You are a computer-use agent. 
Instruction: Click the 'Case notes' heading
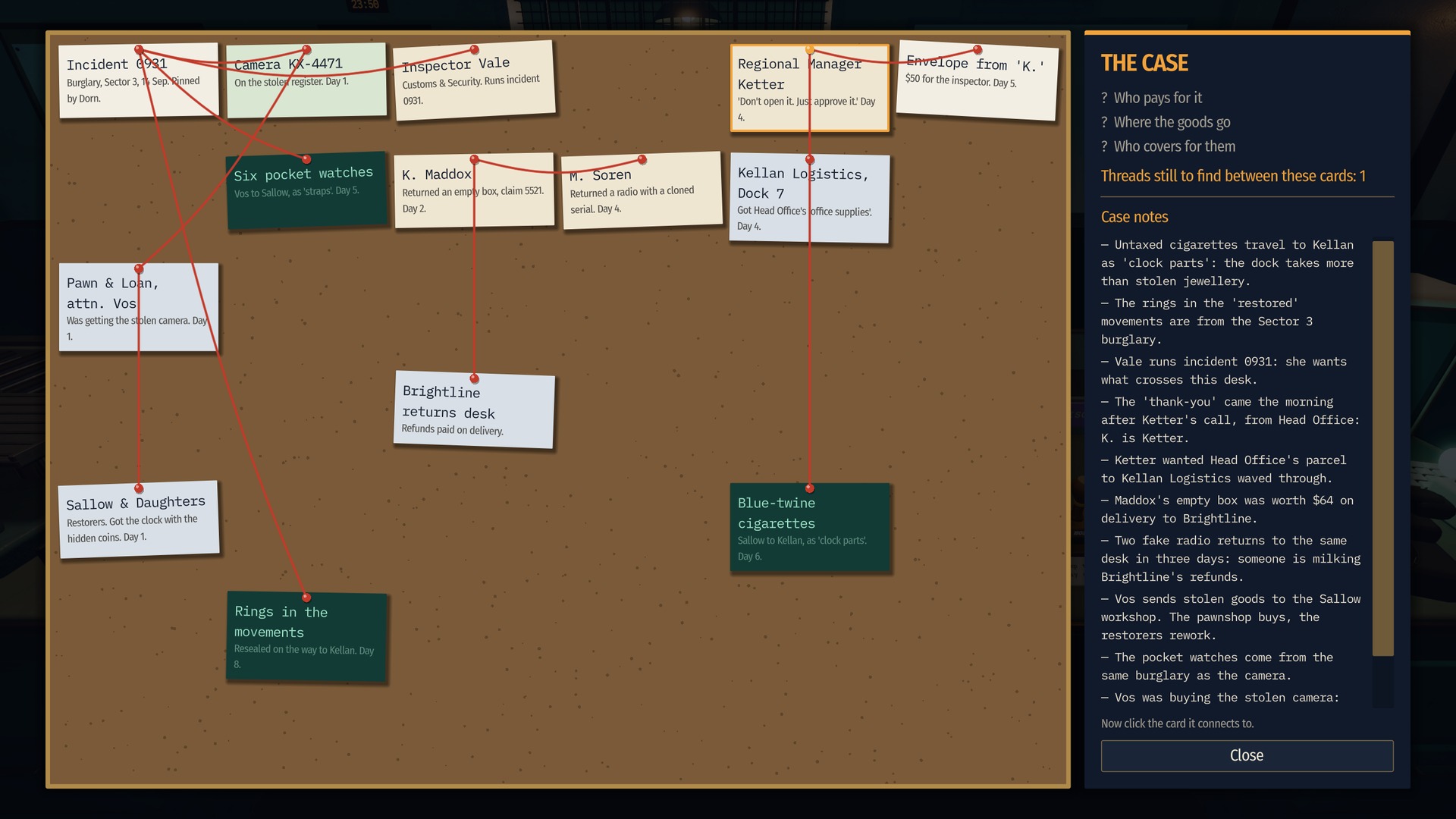coord(1134,217)
